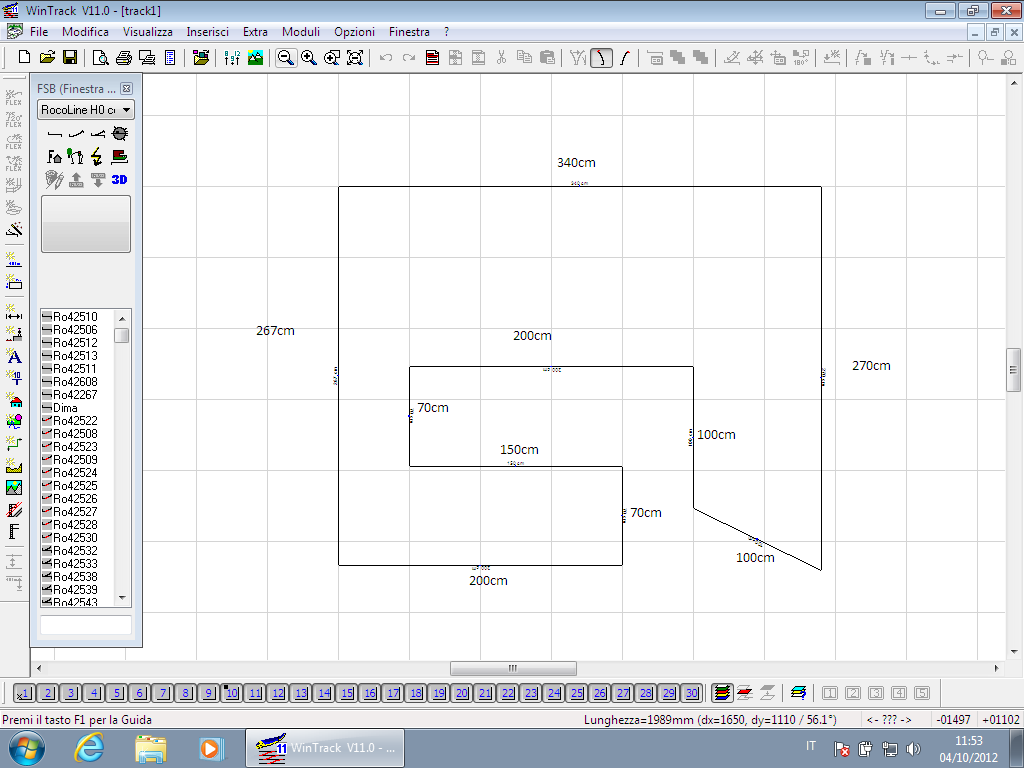This screenshot has height=768, width=1024.
Task: Click the curved track icon in FSB panel
Action: [76, 134]
